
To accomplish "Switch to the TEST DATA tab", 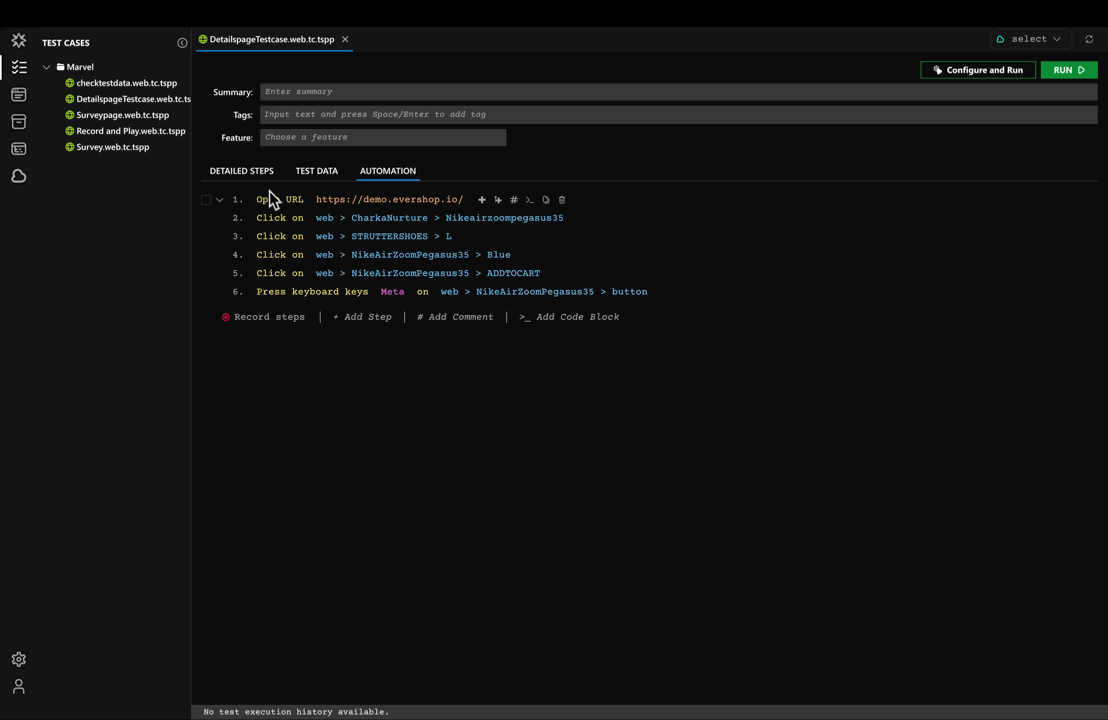I will [x=317, y=171].
